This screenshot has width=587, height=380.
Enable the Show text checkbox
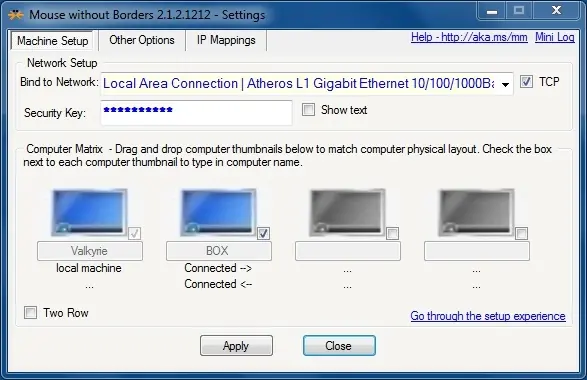[x=308, y=110]
